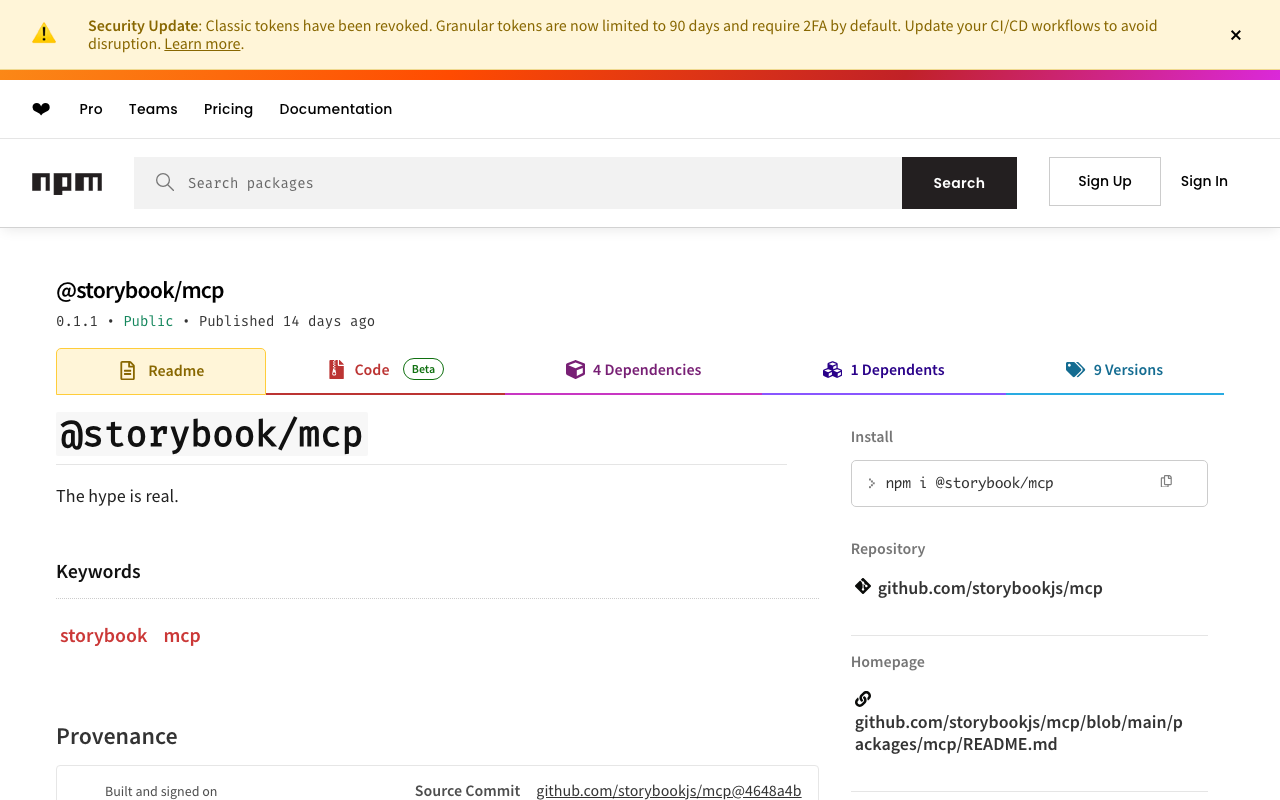Select the Readme tab

point(161,371)
